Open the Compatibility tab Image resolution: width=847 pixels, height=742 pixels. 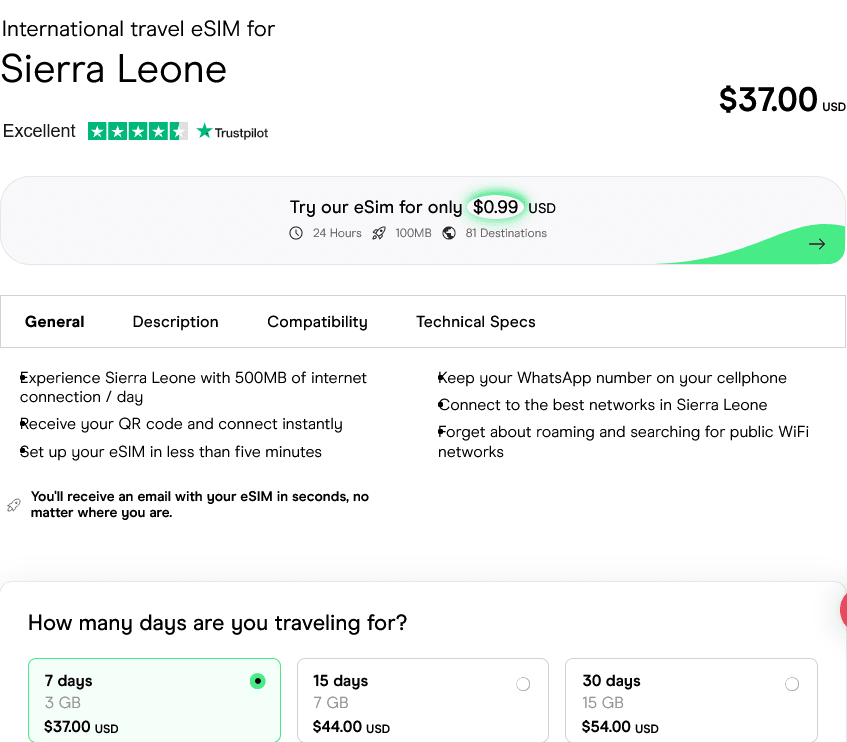click(x=317, y=322)
